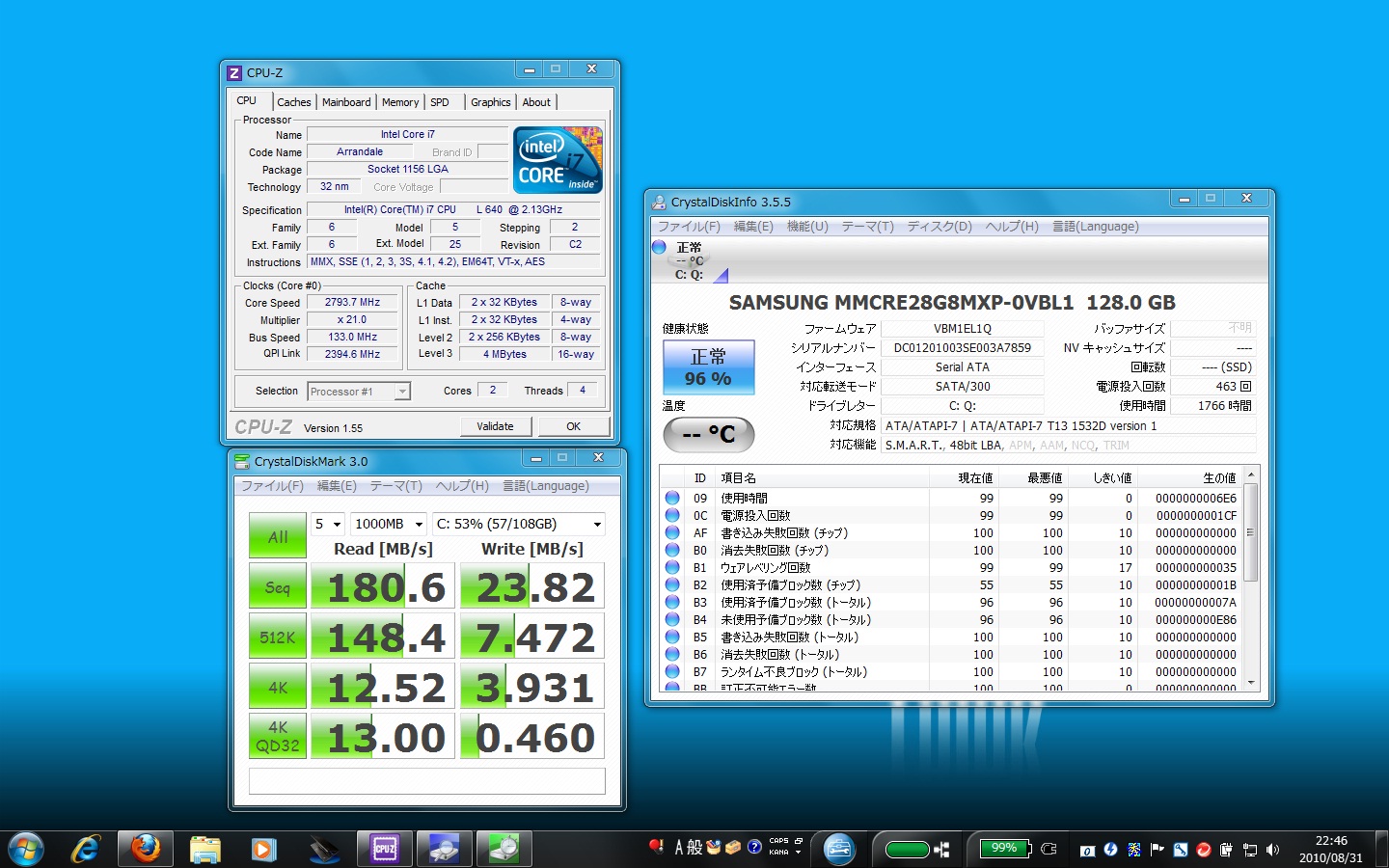Image resolution: width=1389 pixels, height=868 pixels.
Task: Open Windows Explorer folder icon in taskbar
Action: [x=204, y=849]
